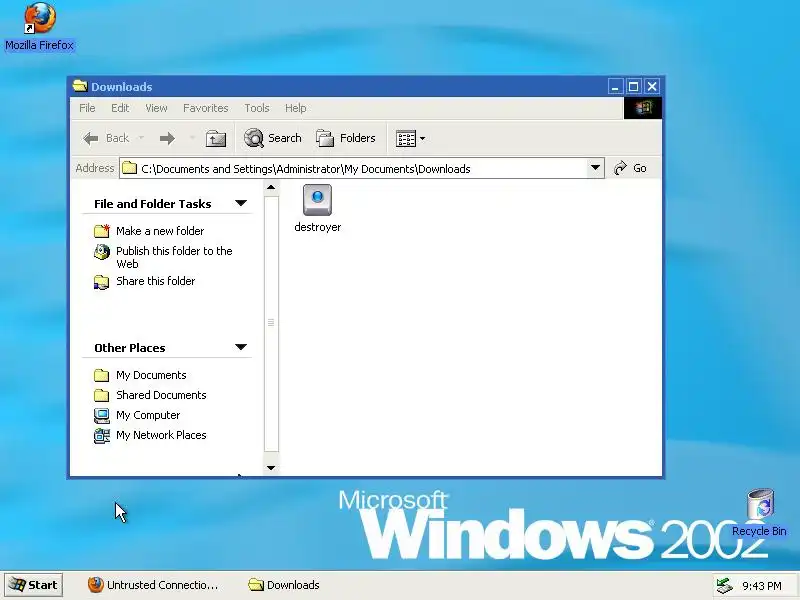The image size is (800, 600).
Task: Open the Mozilla Firefox desktop shortcut
Action: pos(40,27)
